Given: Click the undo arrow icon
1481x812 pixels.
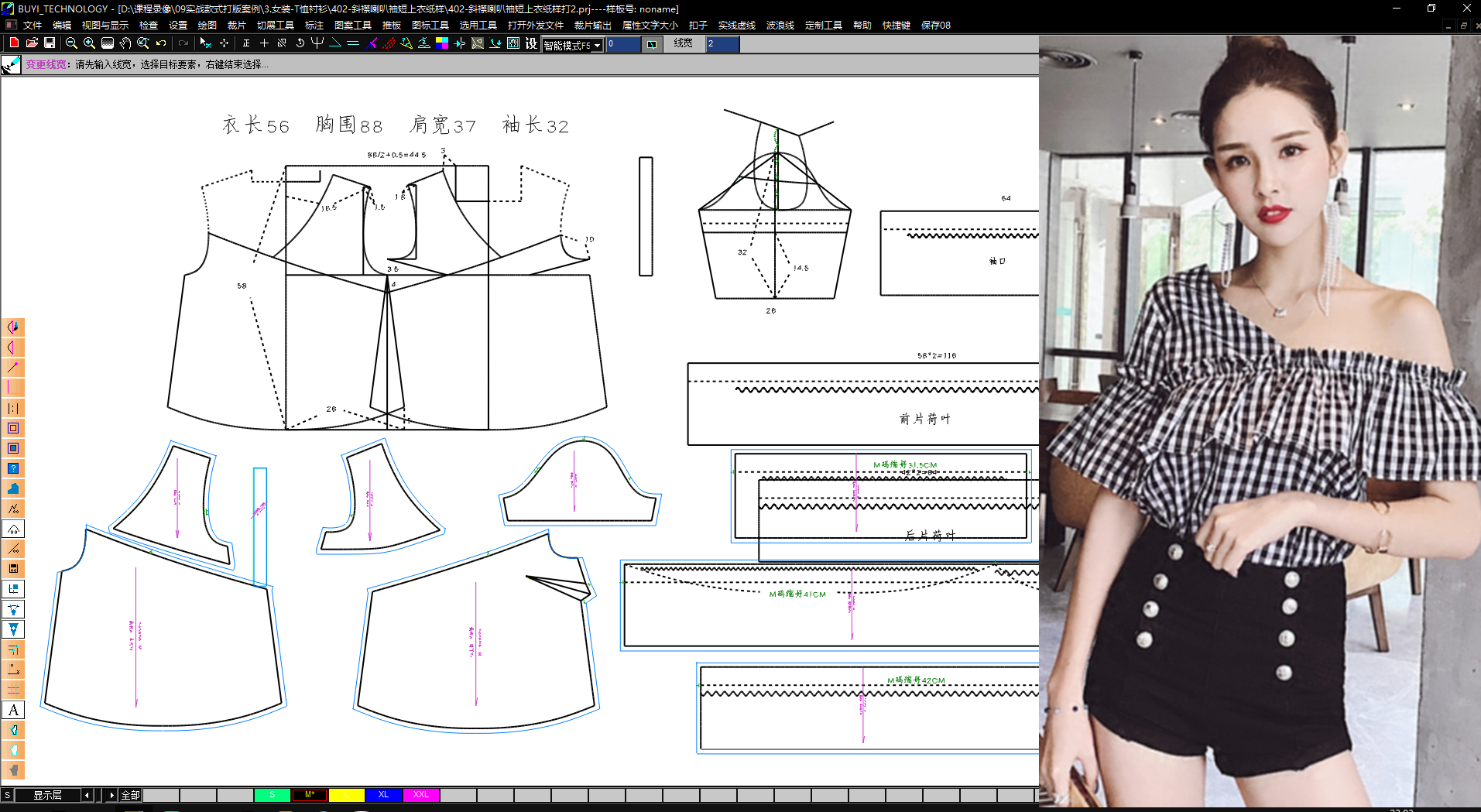Looking at the screenshot, I should click(161, 43).
